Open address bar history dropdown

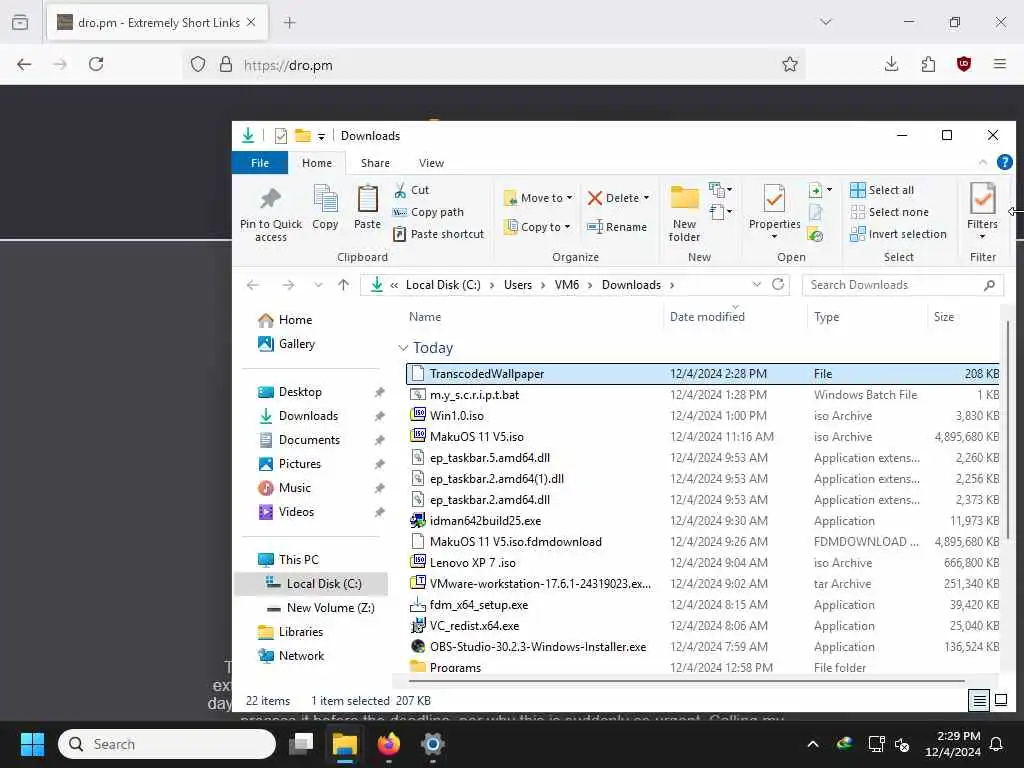coord(756,285)
